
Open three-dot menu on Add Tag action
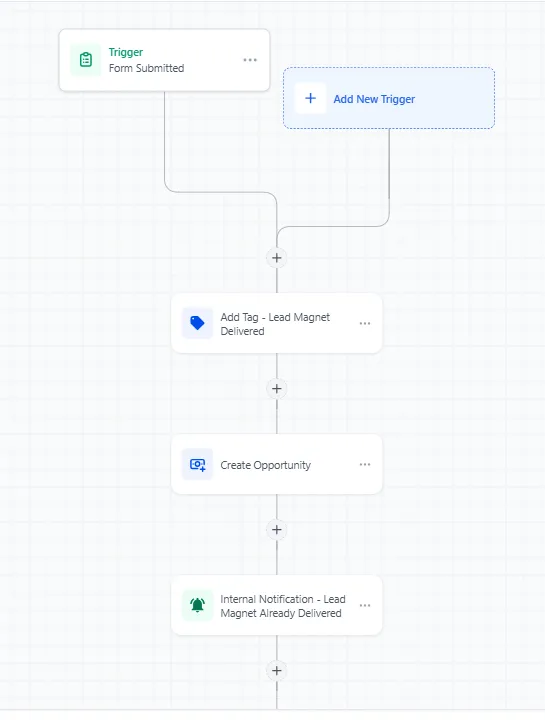click(x=365, y=323)
